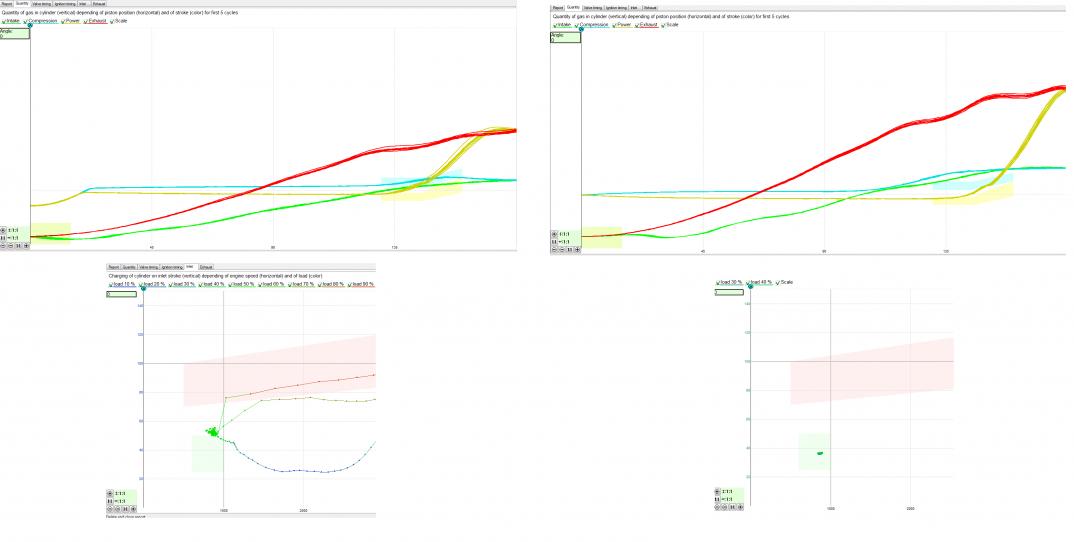
Task: Open Report tab in top-right window
Action: [x=558, y=8]
